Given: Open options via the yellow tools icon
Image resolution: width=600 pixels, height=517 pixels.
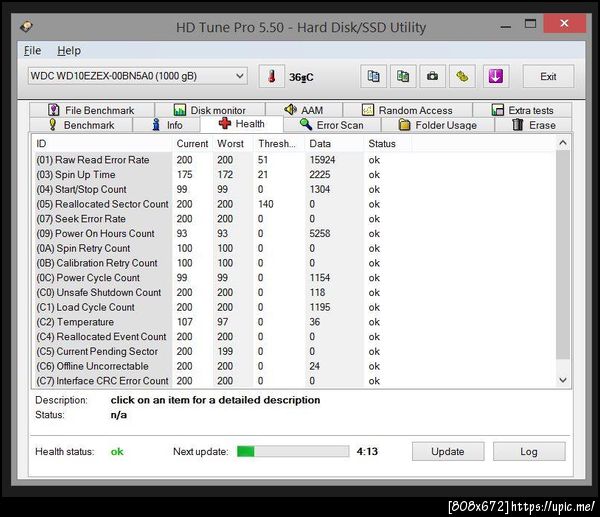Looking at the screenshot, I should 462,76.
